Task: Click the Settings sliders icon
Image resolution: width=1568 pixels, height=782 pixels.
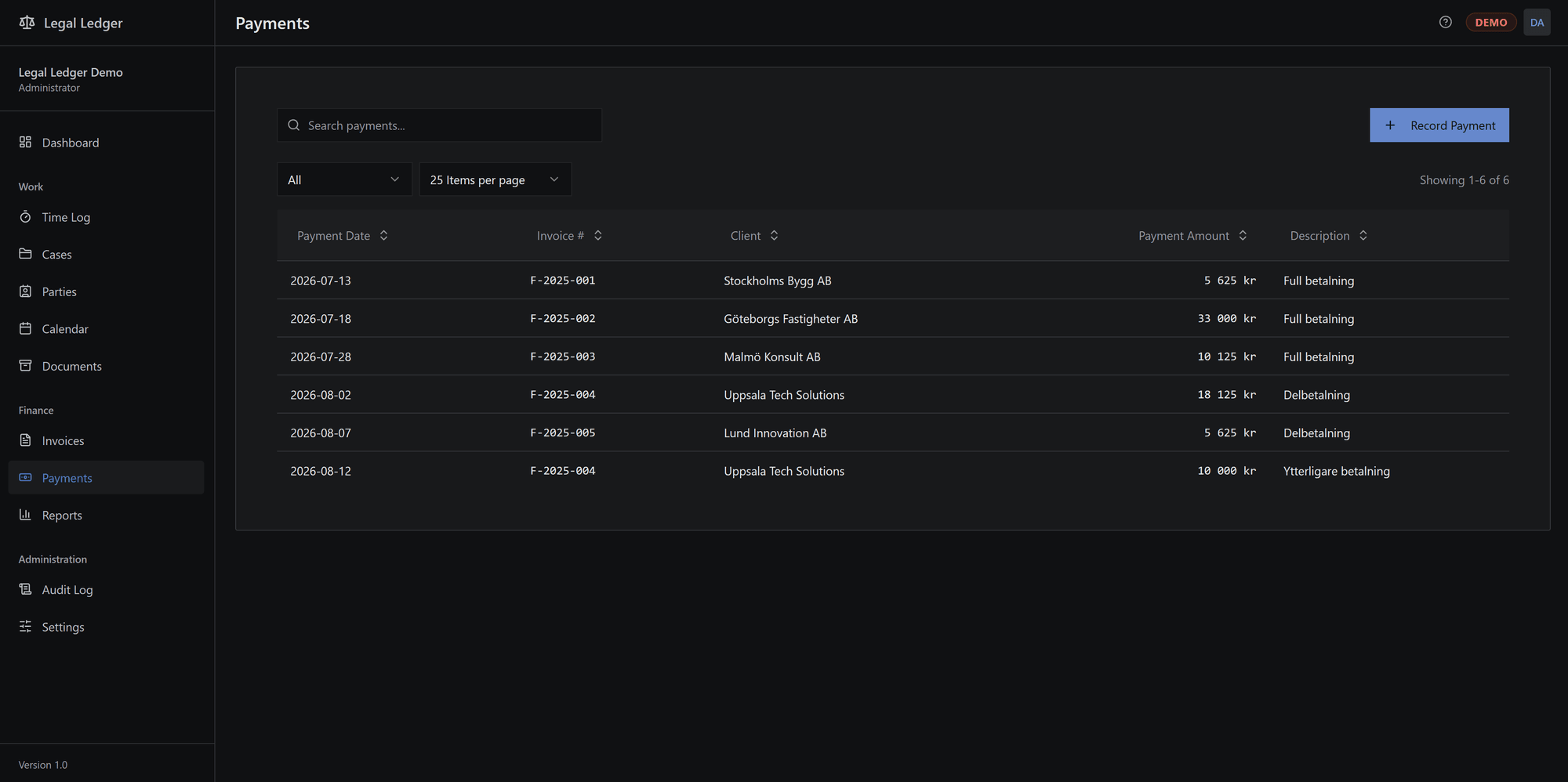Action: 25,626
